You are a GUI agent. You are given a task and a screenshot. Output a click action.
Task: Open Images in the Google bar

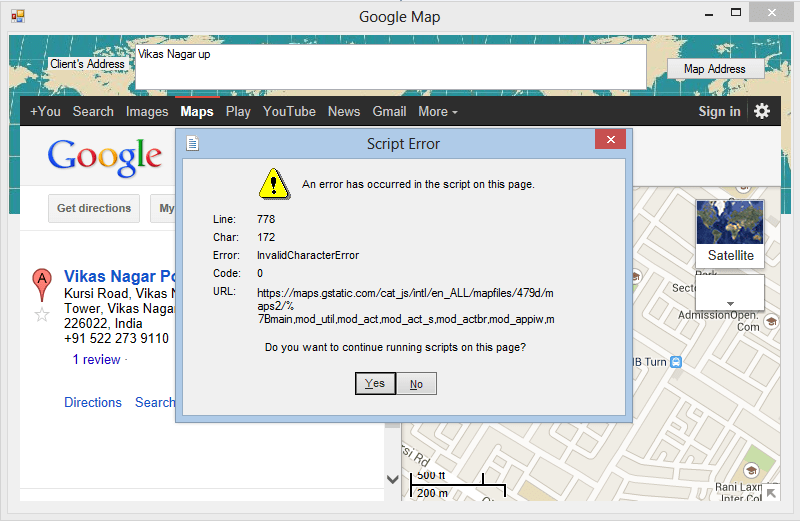tap(147, 111)
